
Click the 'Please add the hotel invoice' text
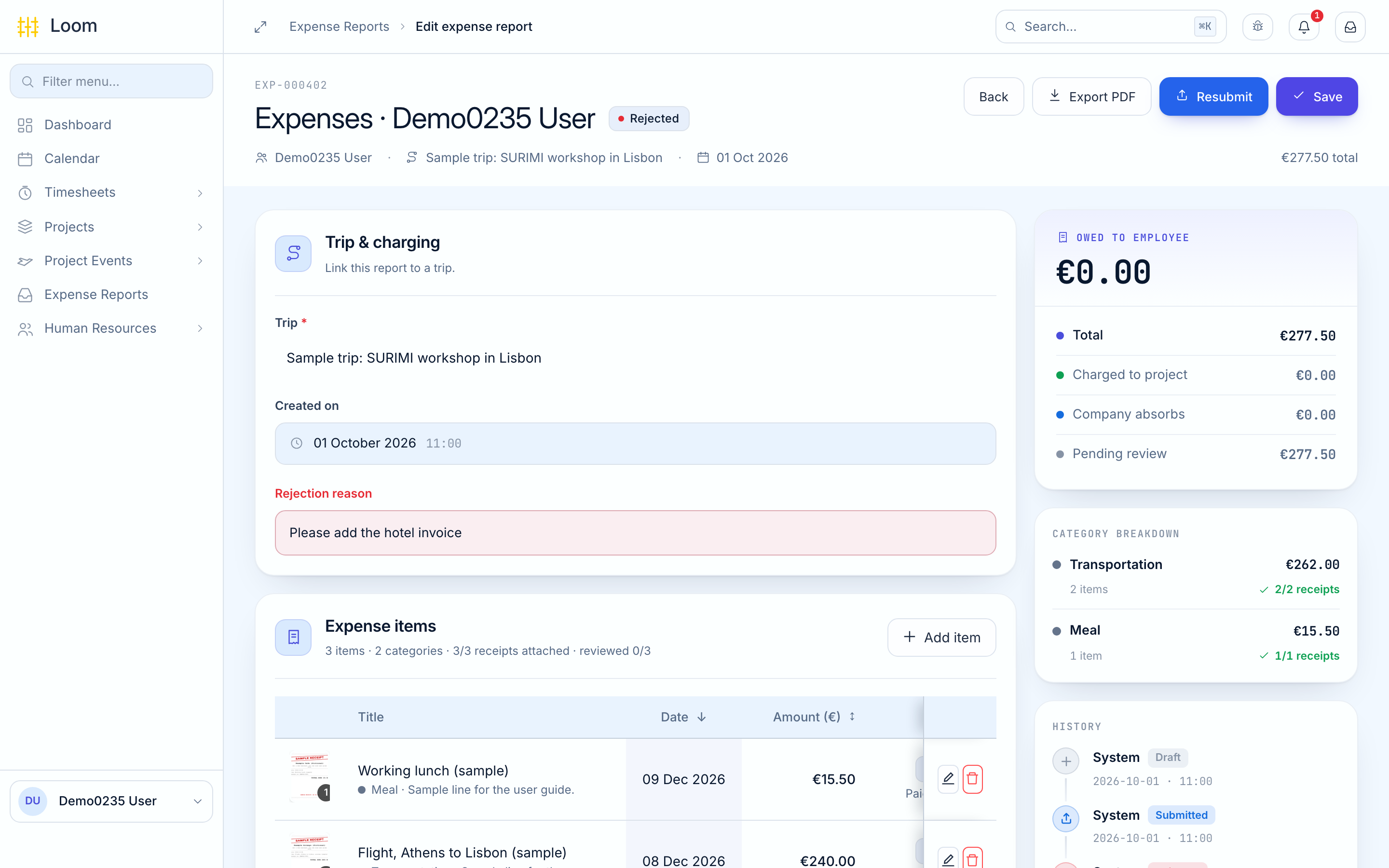[x=375, y=533]
